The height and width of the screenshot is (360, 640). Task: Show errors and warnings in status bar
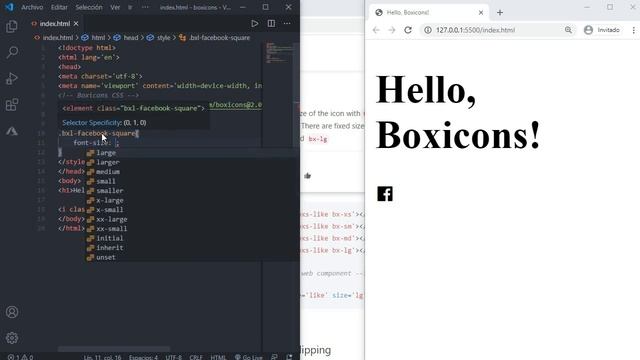click(20, 357)
